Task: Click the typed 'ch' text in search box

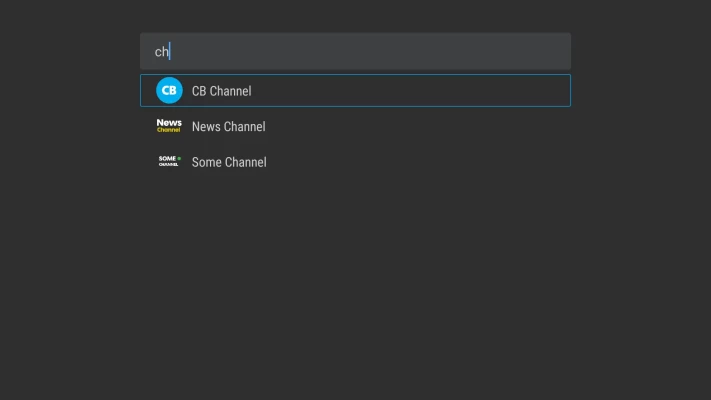Action: coord(161,52)
